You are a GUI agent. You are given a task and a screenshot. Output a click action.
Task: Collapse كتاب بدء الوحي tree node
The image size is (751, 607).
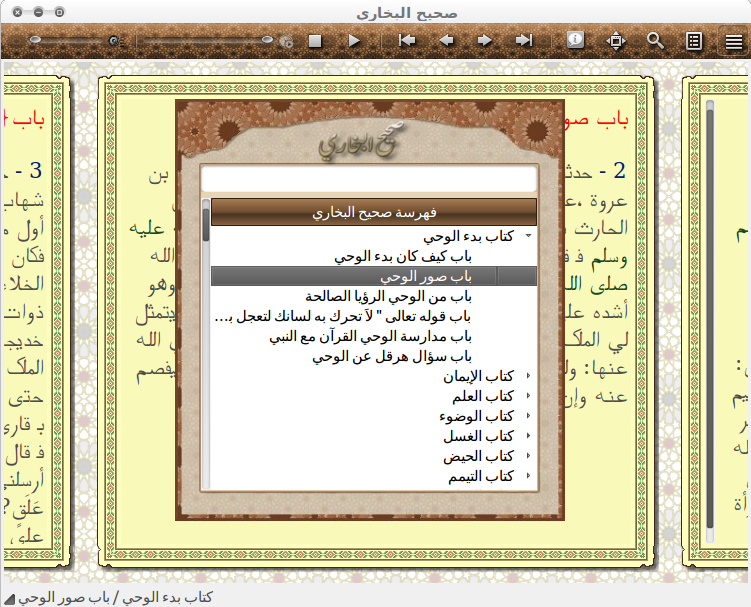[x=528, y=236]
